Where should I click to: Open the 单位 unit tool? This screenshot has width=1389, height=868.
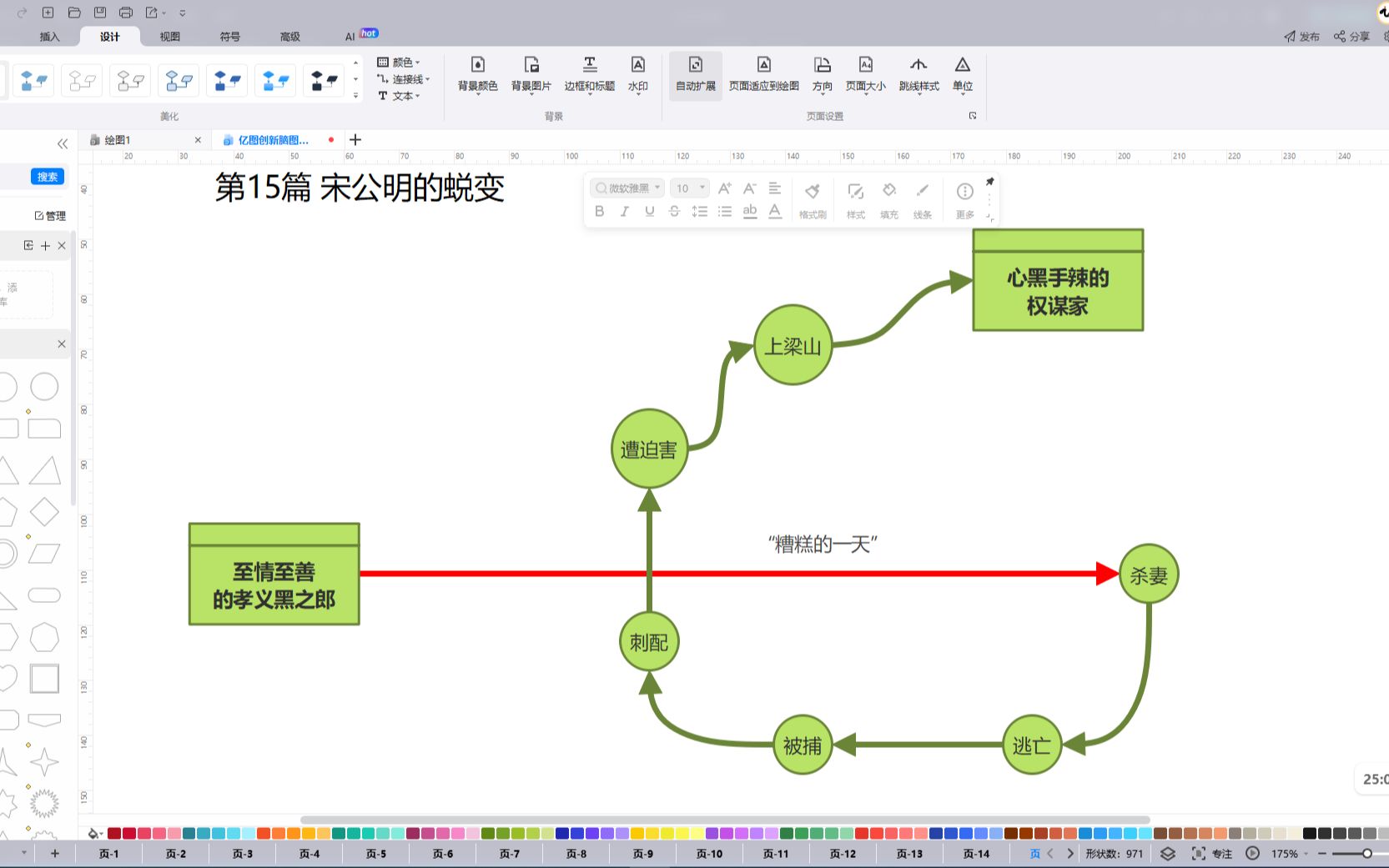pos(963,75)
